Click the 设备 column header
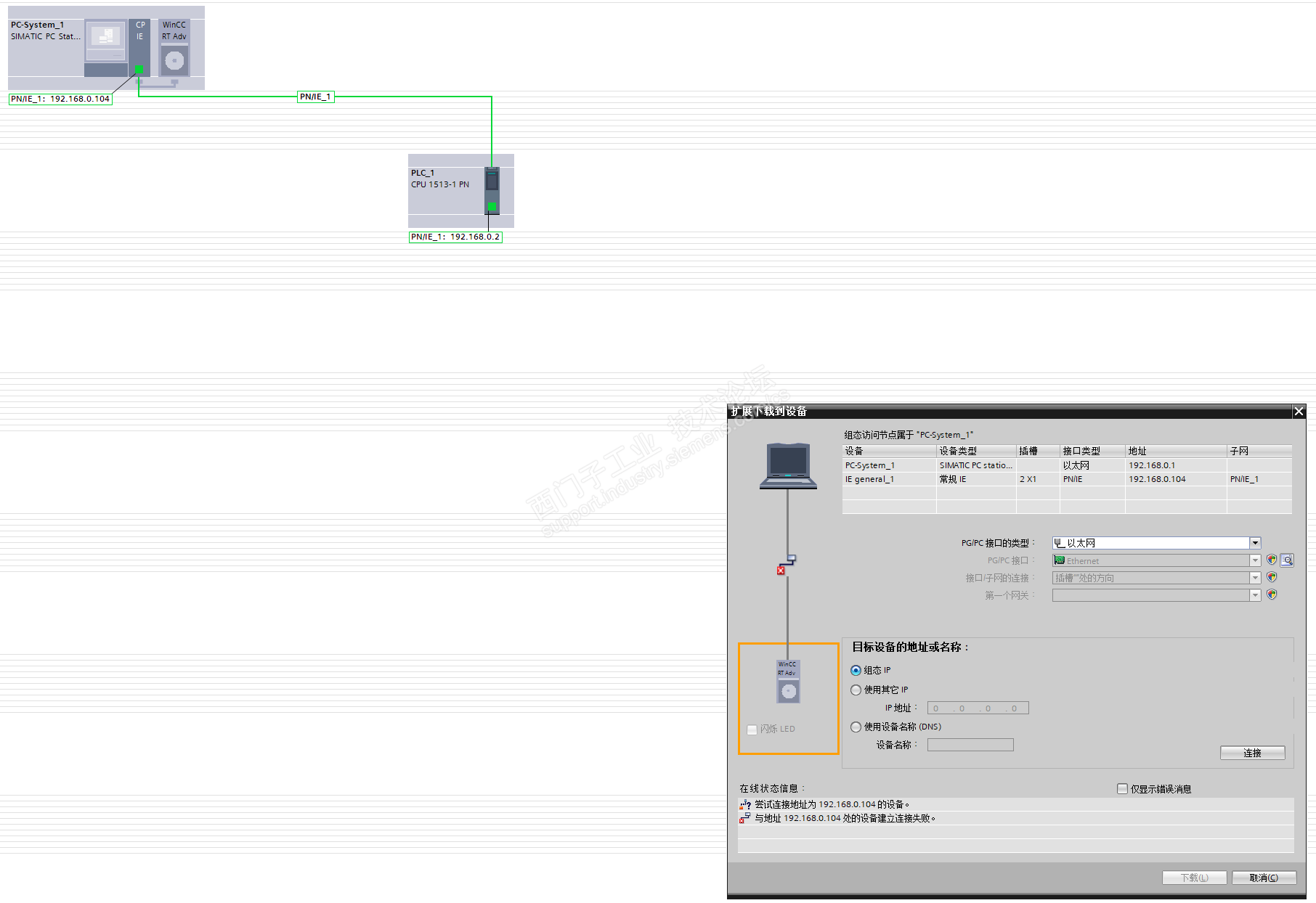The width and height of the screenshot is (1316, 903). 889,451
